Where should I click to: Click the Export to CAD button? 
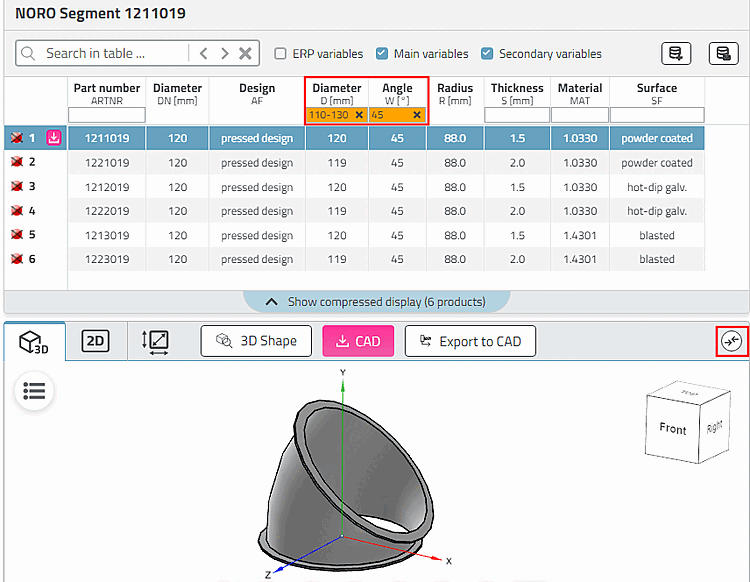(x=470, y=341)
